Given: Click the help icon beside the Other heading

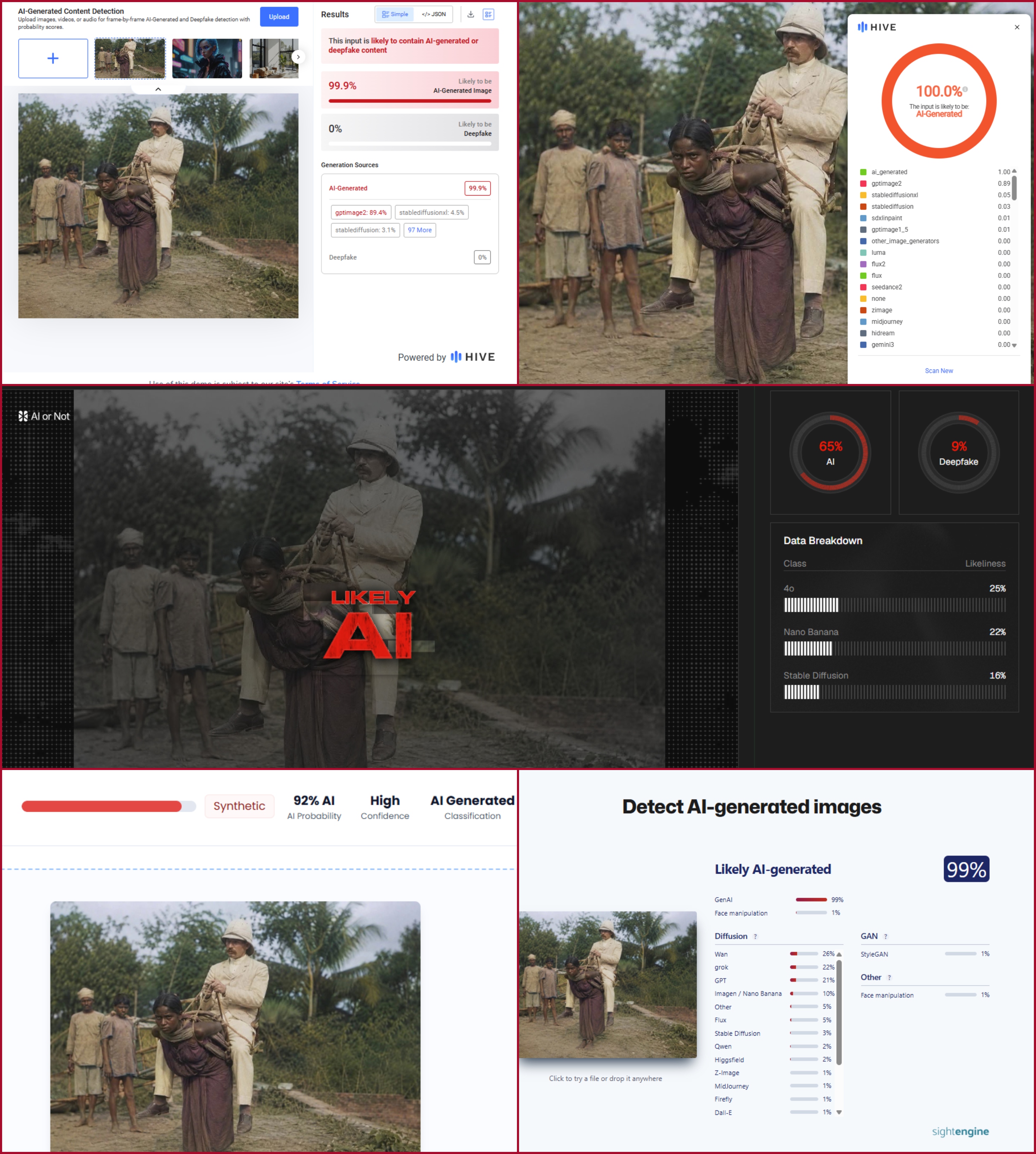Looking at the screenshot, I should point(889,978).
